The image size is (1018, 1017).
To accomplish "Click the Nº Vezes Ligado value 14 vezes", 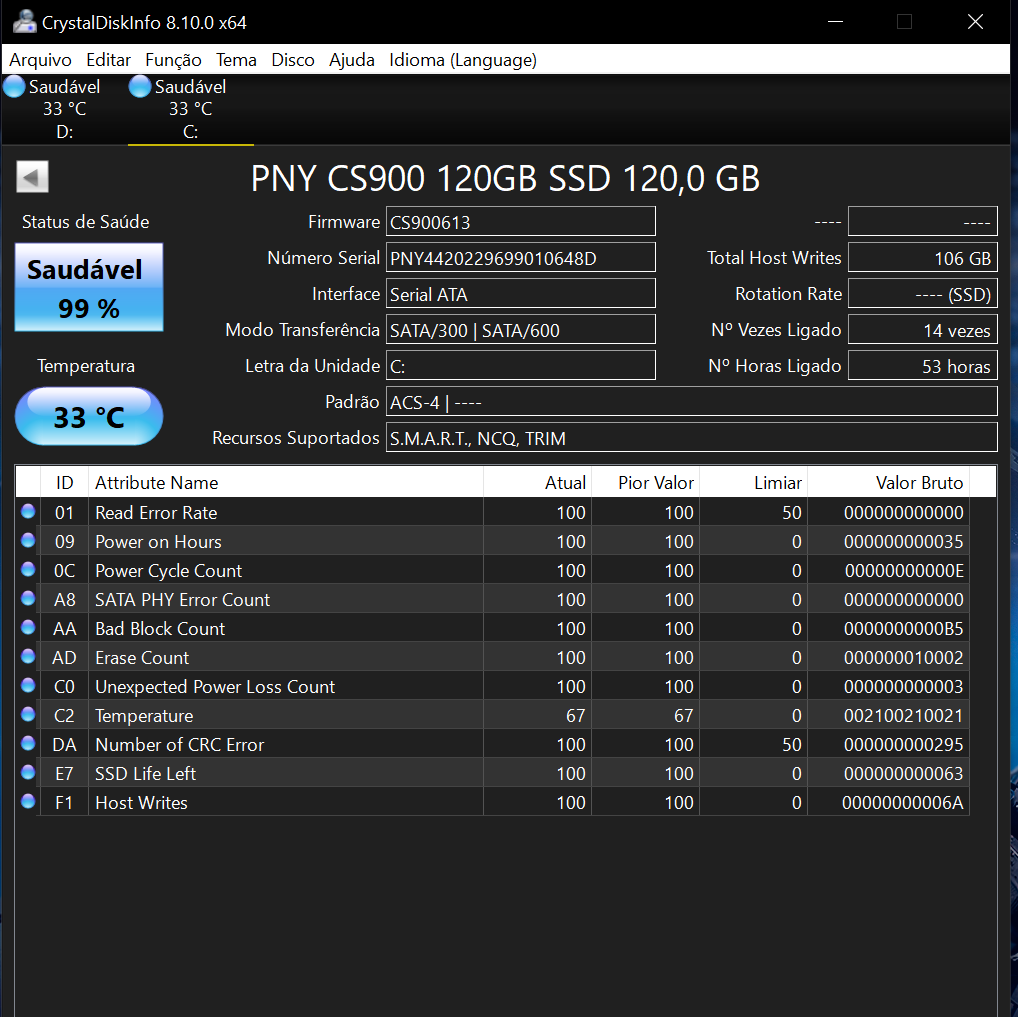I will [923, 330].
